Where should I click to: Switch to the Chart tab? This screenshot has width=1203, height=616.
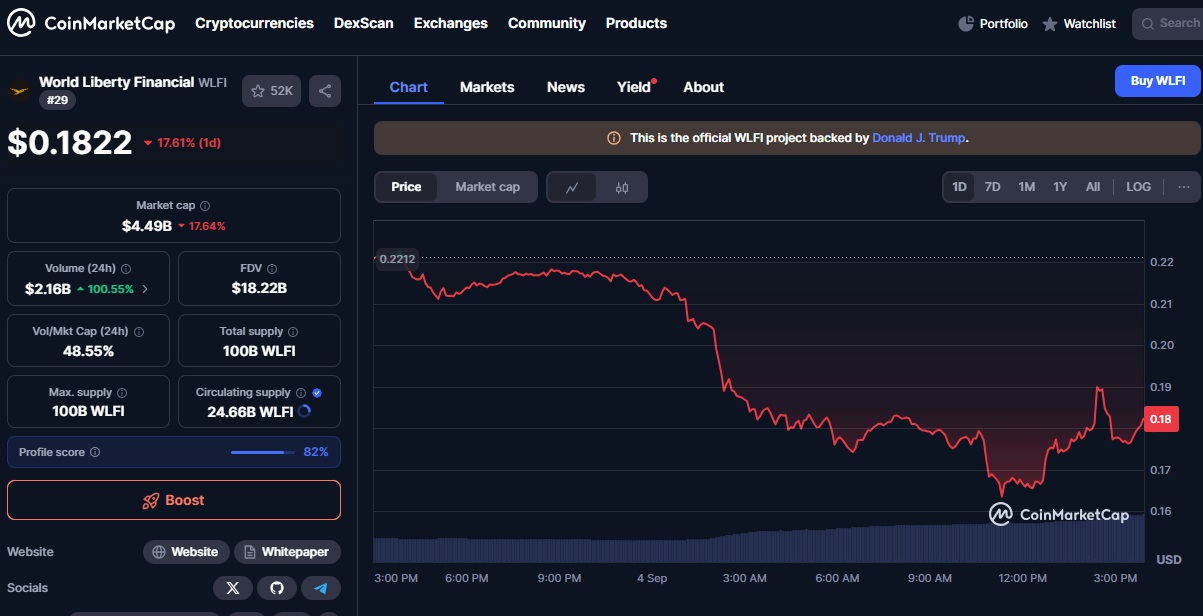click(408, 87)
